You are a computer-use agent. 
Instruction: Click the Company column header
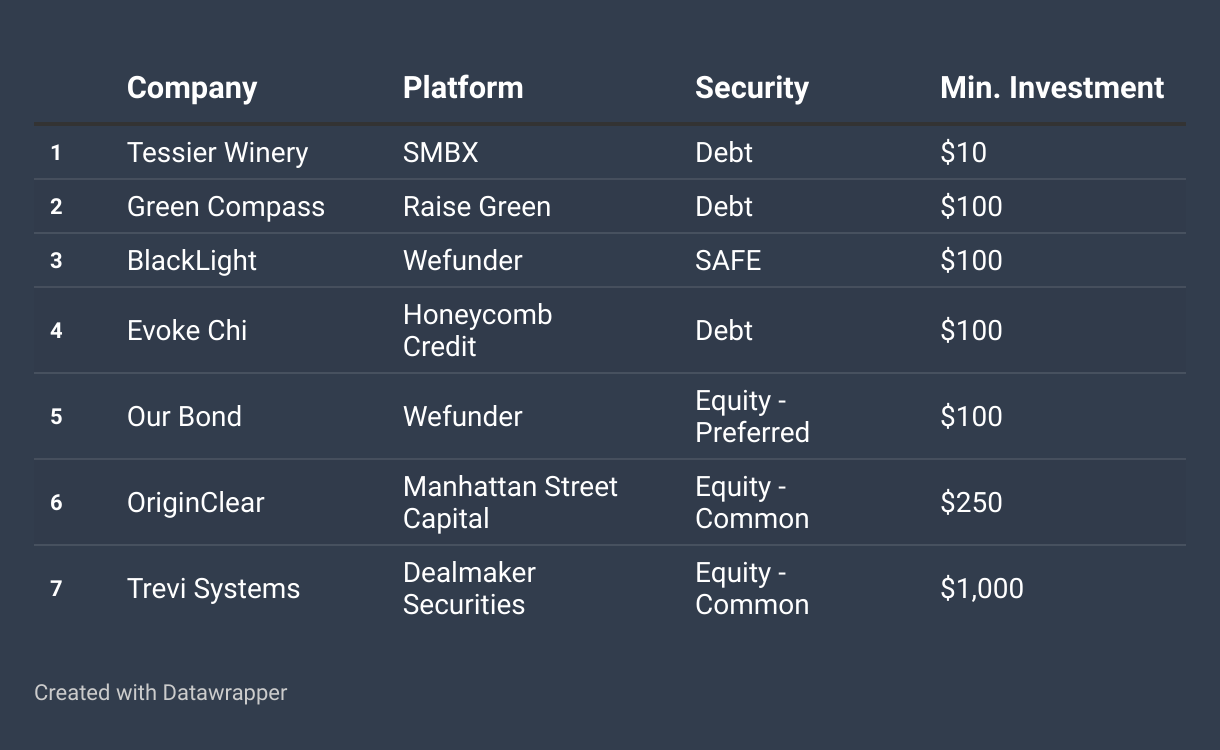[x=192, y=88]
